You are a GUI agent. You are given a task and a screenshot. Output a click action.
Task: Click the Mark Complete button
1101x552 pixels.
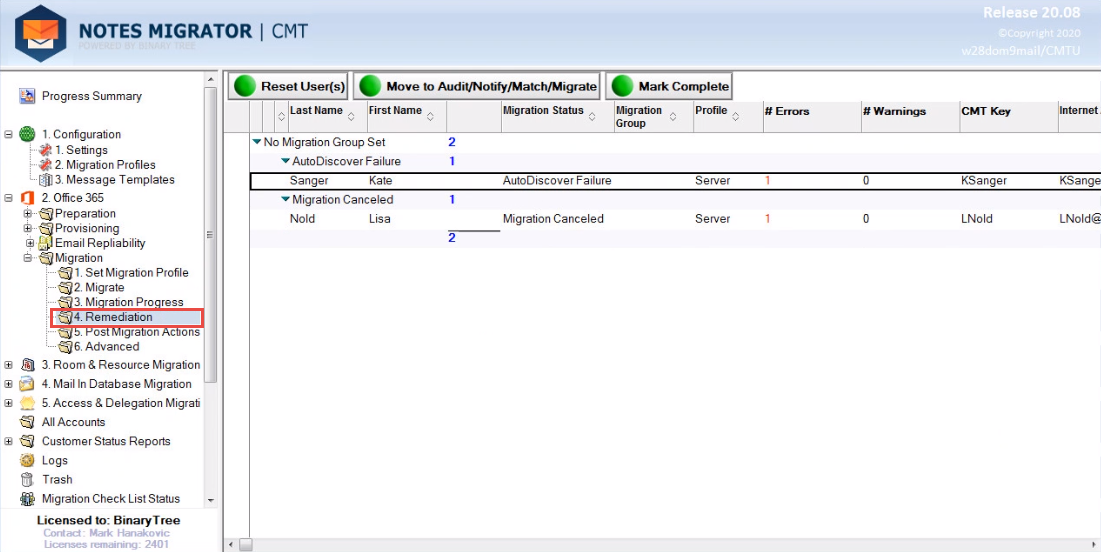coord(669,86)
